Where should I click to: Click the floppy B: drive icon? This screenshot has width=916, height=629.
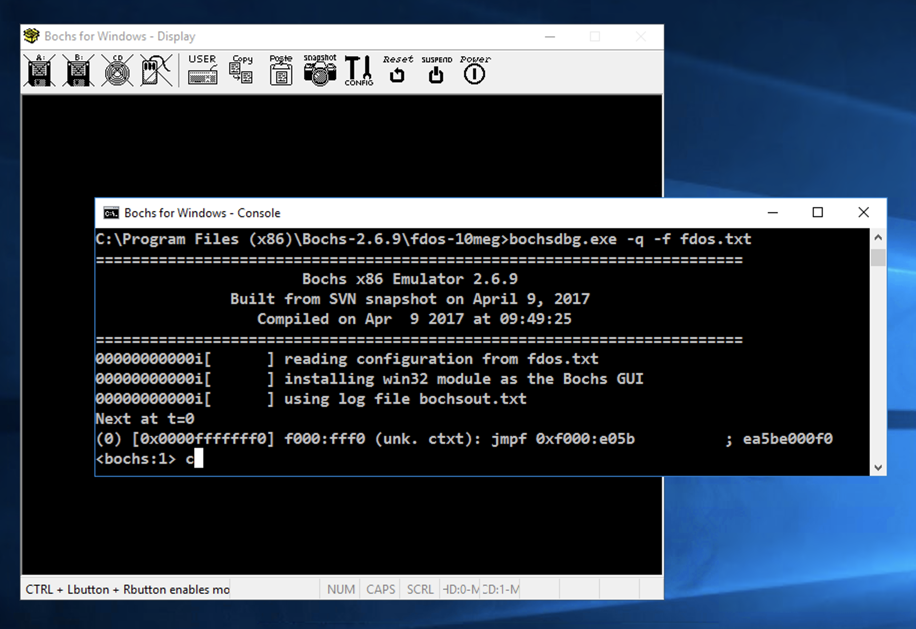click(78, 70)
